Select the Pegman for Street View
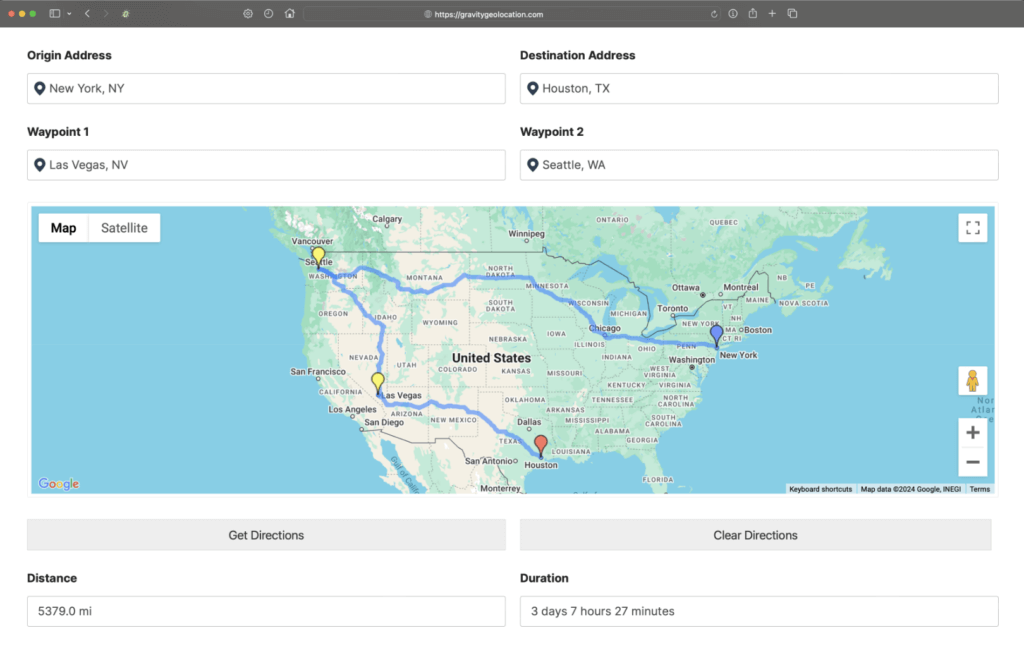The height and width of the screenshot is (647, 1024). coord(972,380)
